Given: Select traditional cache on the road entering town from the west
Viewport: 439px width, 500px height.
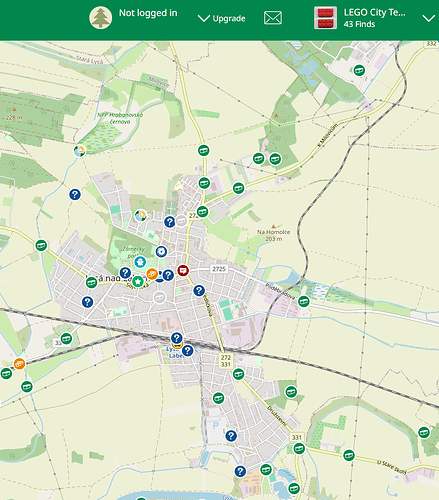Looking at the screenshot, I should [41, 246].
